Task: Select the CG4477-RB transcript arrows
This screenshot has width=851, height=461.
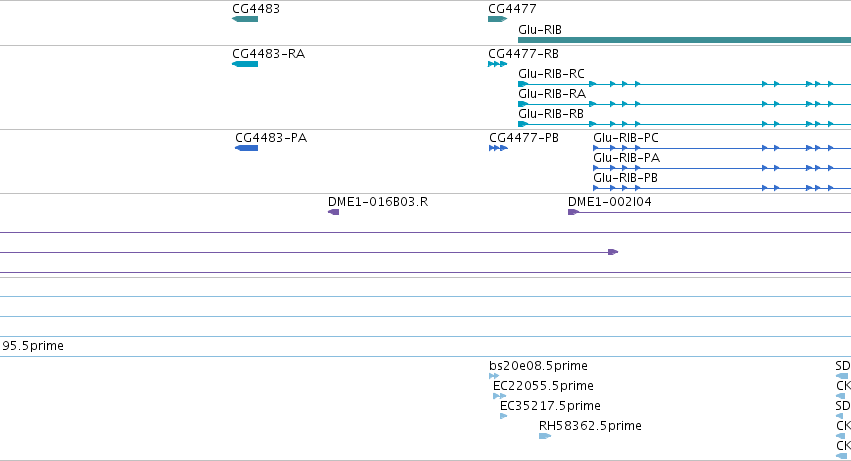Action: (498, 64)
